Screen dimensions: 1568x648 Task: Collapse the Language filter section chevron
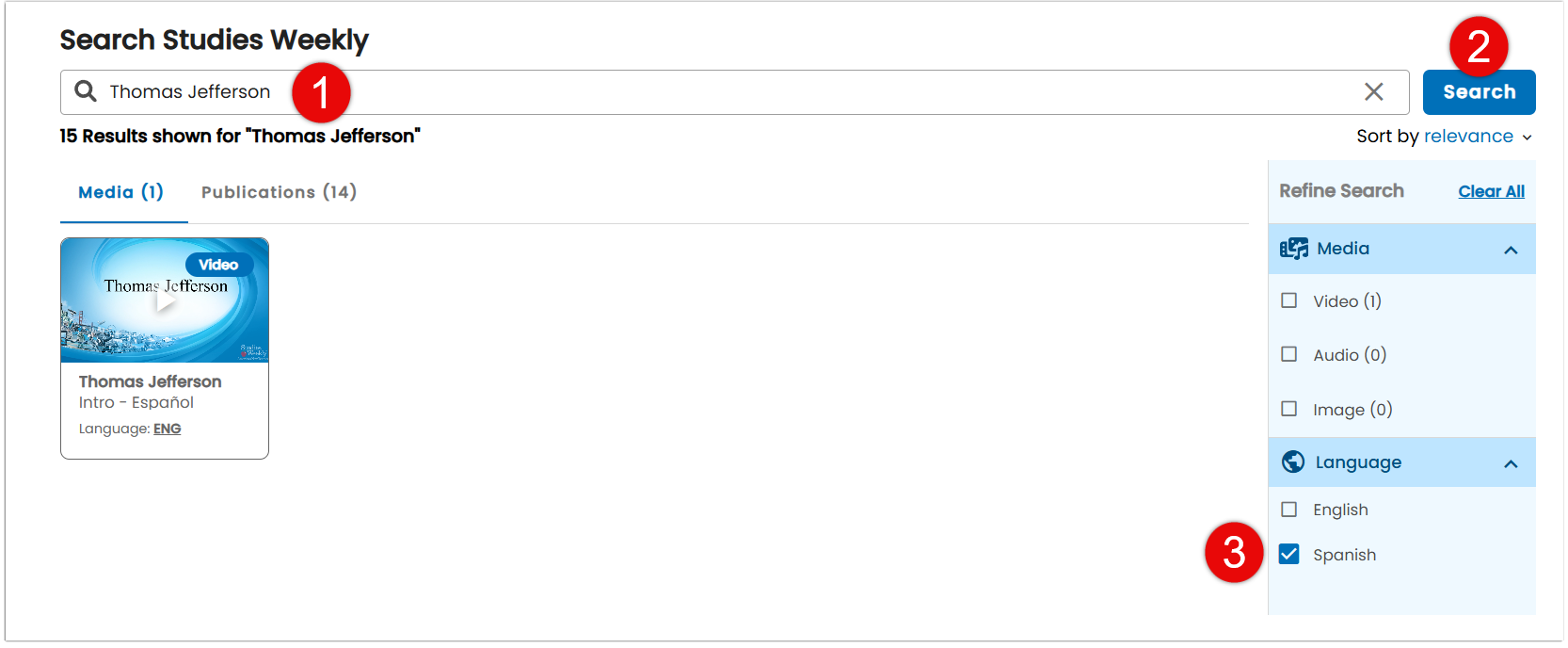click(x=1511, y=463)
